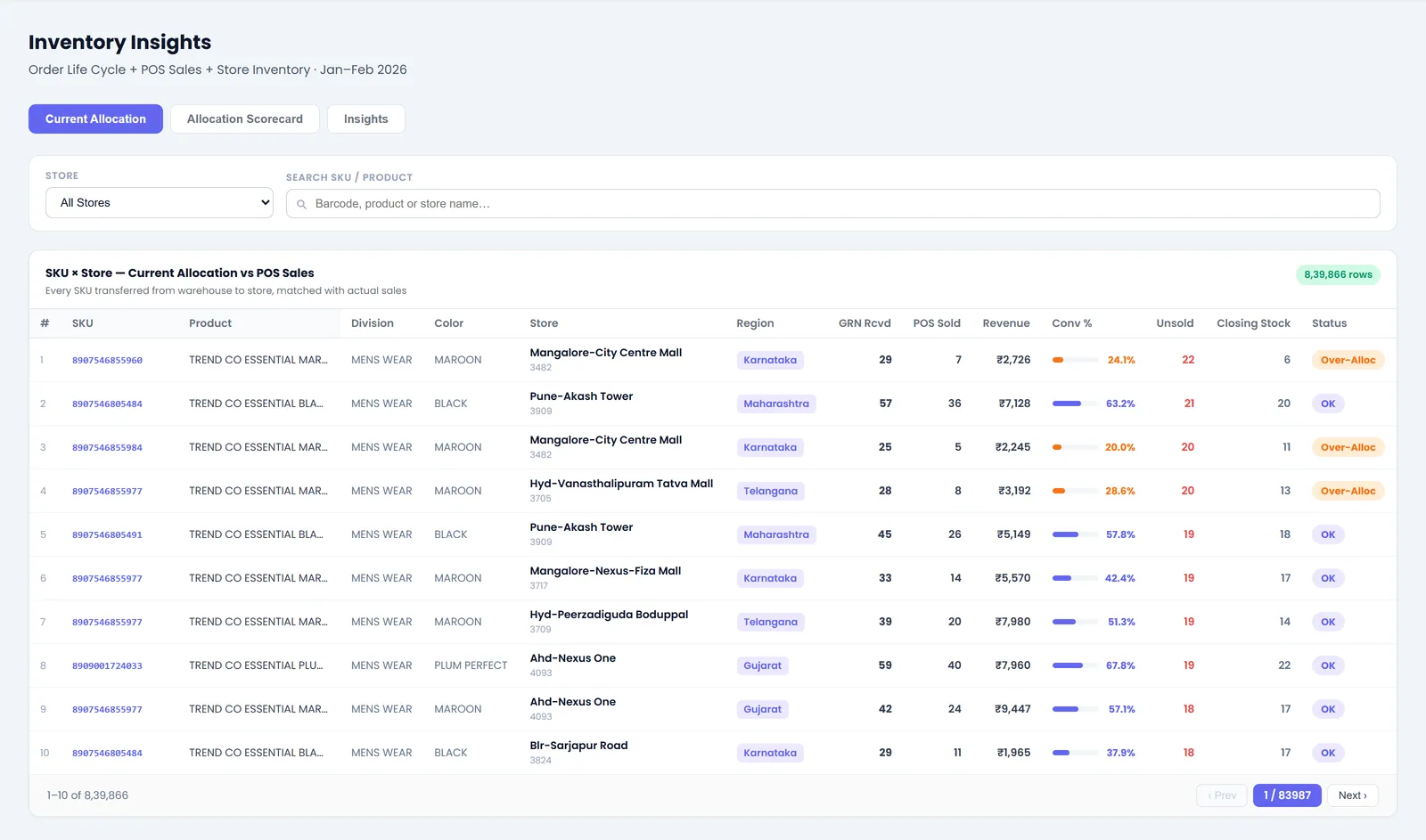Sort by Closing Stock column header
The image size is (1426, 840).
point(1253,323)
